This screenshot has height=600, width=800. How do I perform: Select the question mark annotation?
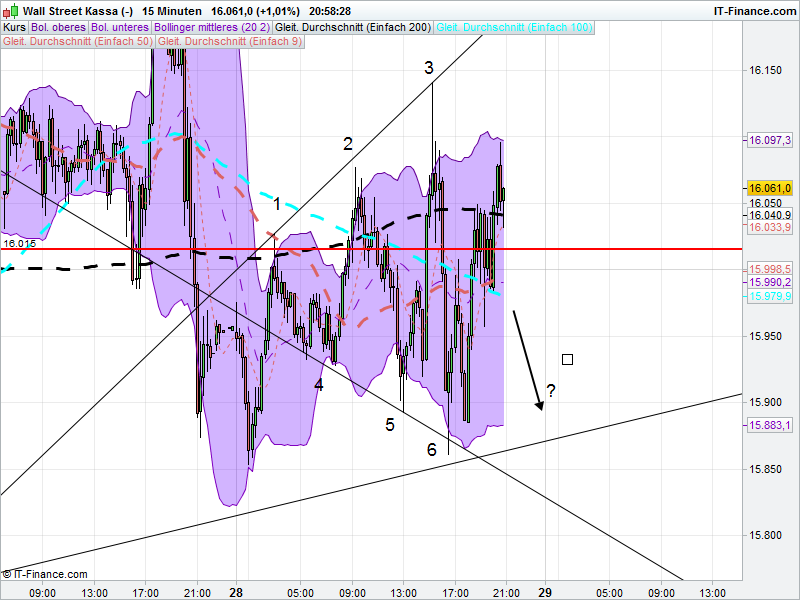click(x=552, y=392)
